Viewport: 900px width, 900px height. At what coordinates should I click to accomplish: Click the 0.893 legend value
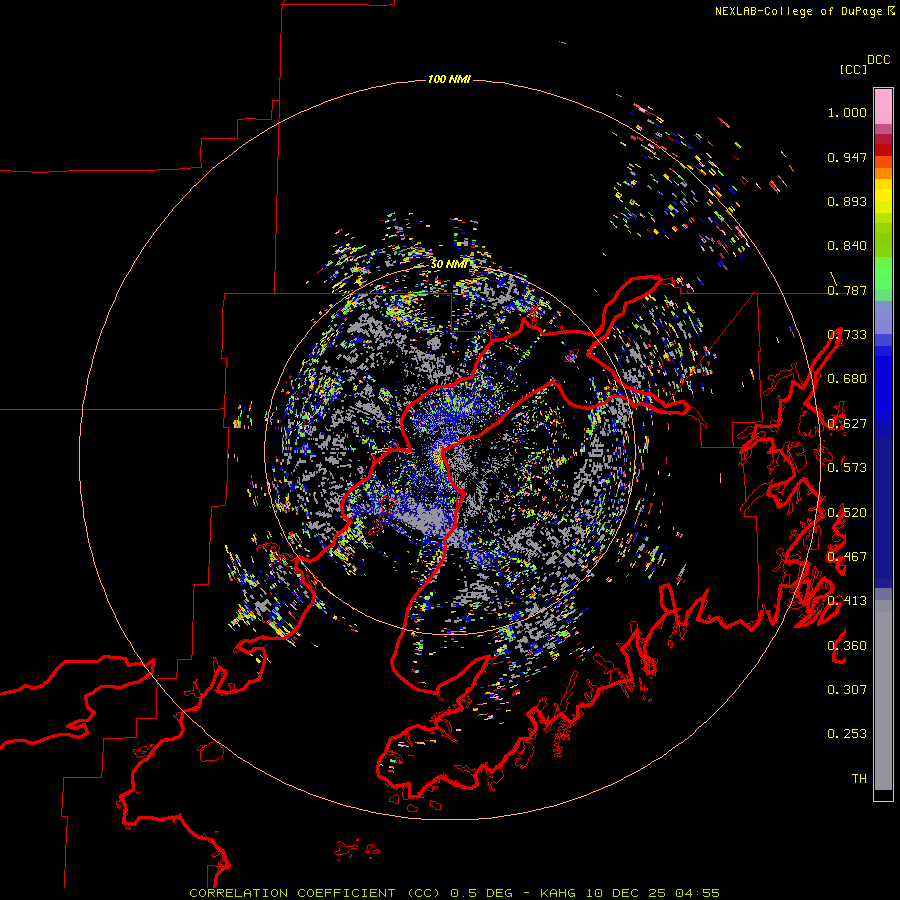pyautogui.click(x=847, y=201)
